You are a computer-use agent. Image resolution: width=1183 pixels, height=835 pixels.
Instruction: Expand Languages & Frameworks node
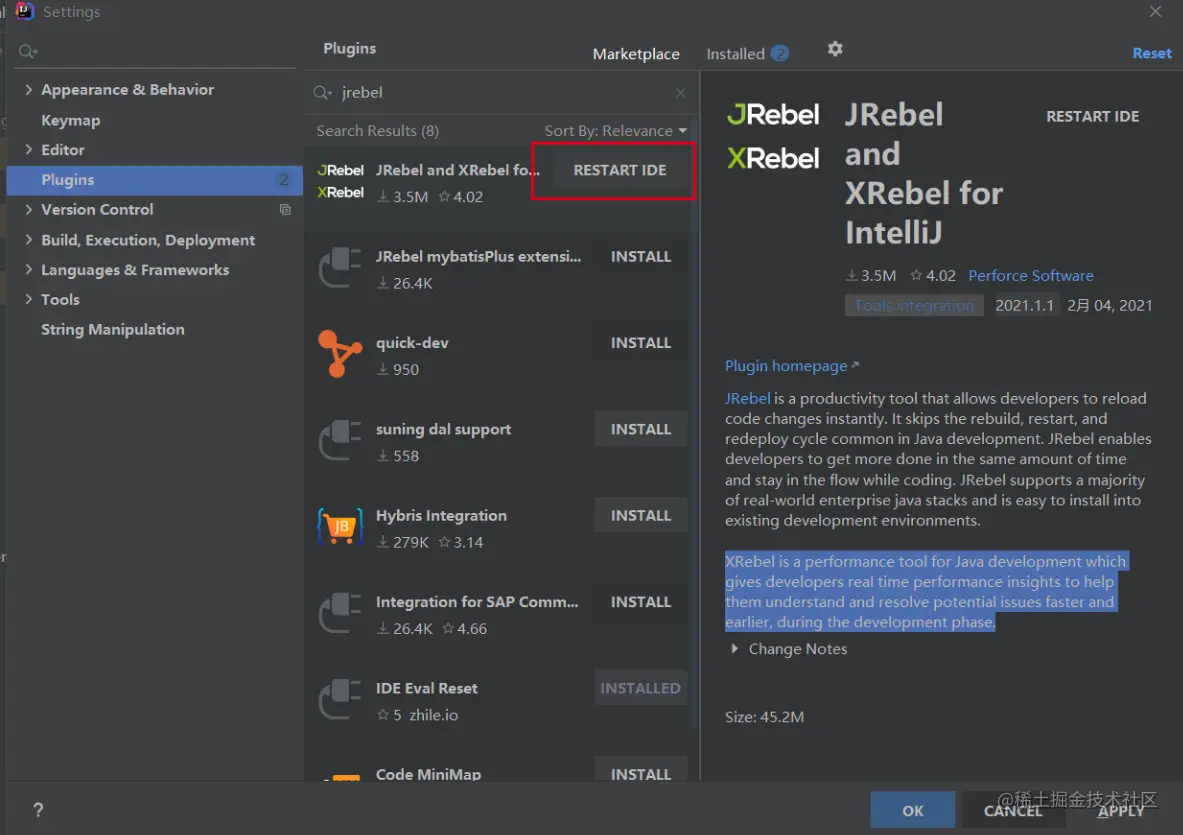point(28,269)
